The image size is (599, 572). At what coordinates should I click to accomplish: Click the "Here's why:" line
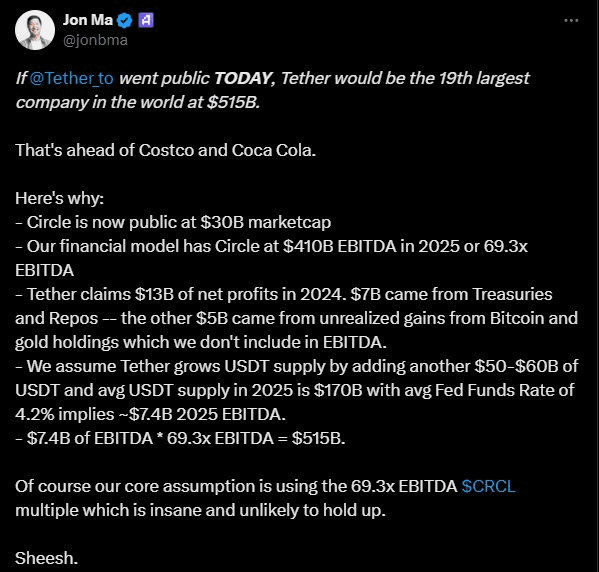(60, 198)
